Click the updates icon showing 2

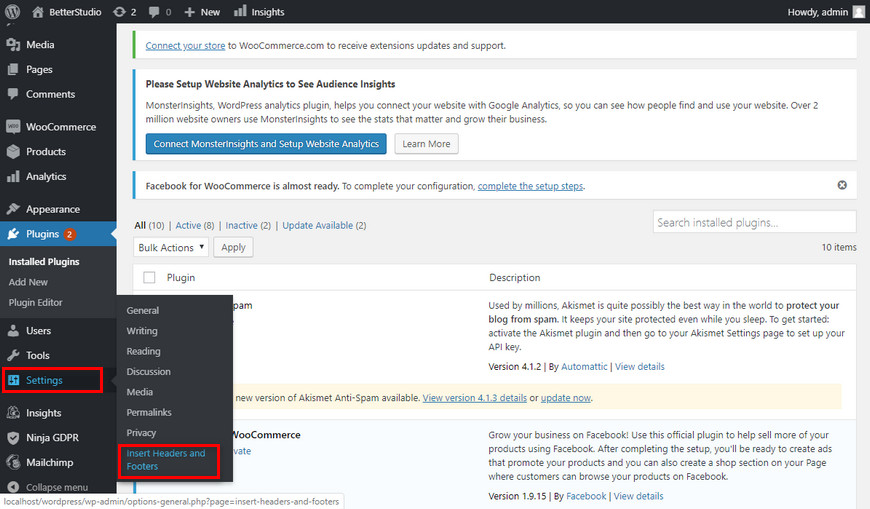(x=119, y=12)
